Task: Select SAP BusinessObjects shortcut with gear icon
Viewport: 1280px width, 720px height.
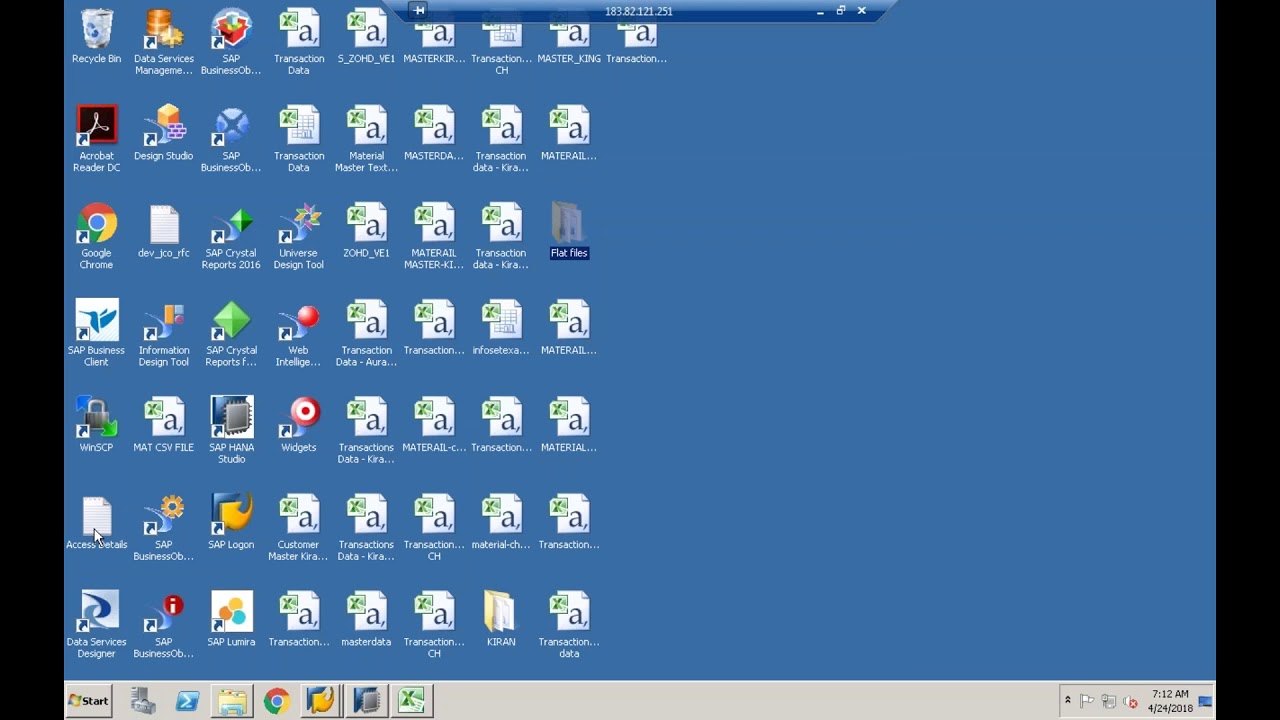Action: tap(164, 527)
